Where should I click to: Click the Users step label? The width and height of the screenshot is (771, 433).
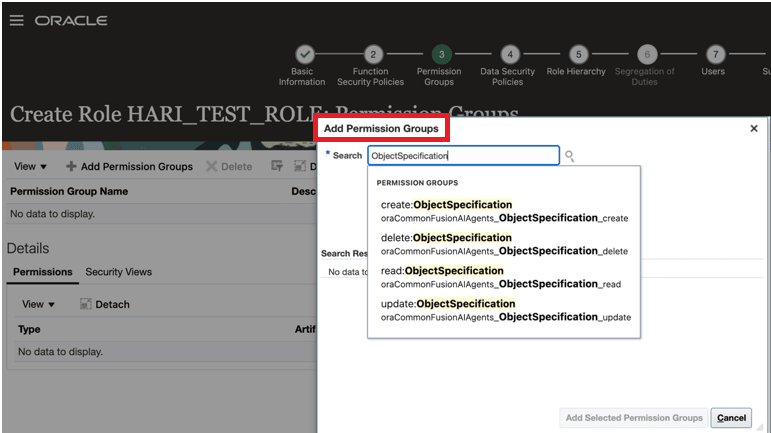pyautogui.click(x=713, y=71)
